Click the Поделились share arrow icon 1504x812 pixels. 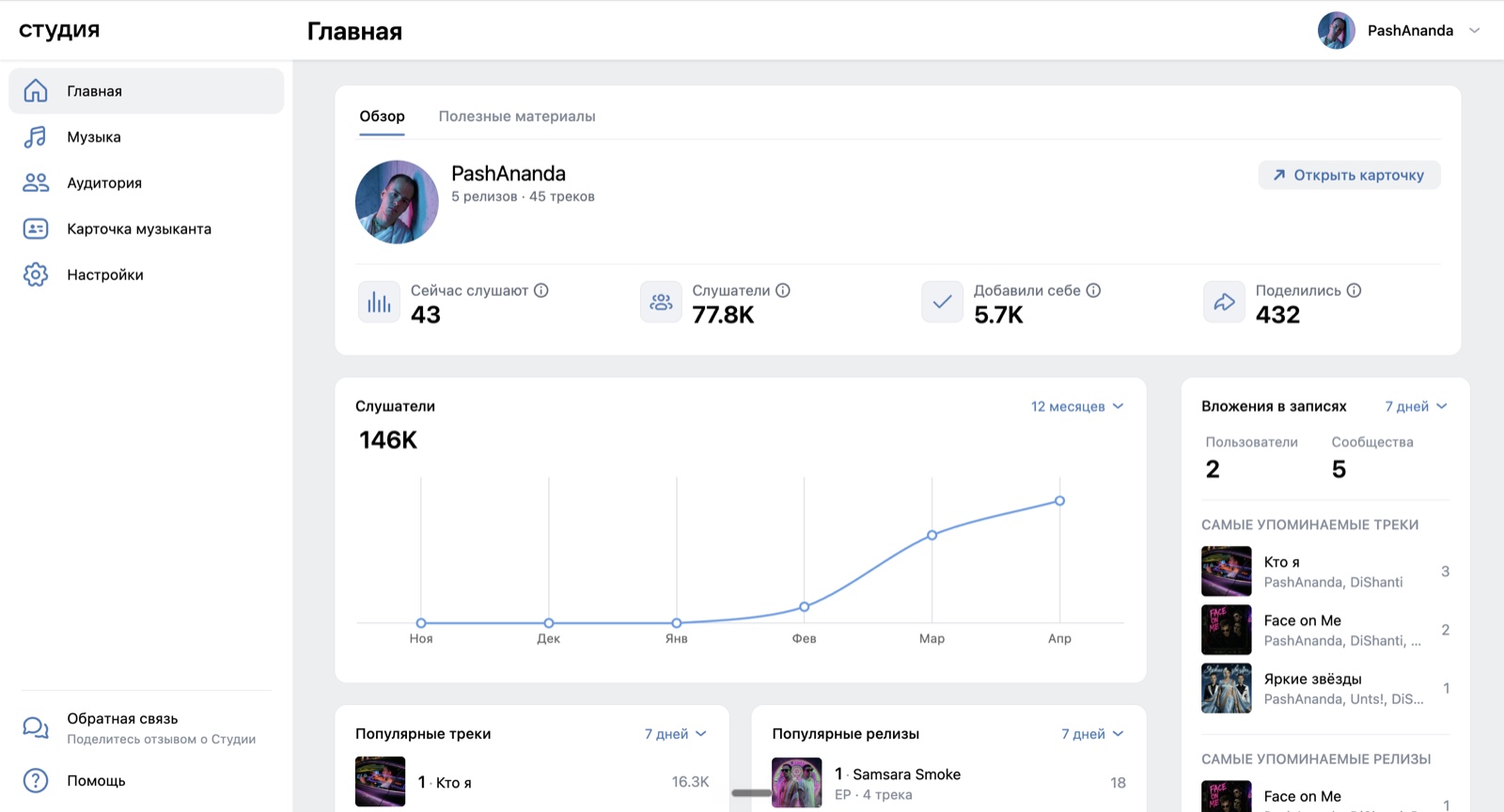(x=1224, y=302)
